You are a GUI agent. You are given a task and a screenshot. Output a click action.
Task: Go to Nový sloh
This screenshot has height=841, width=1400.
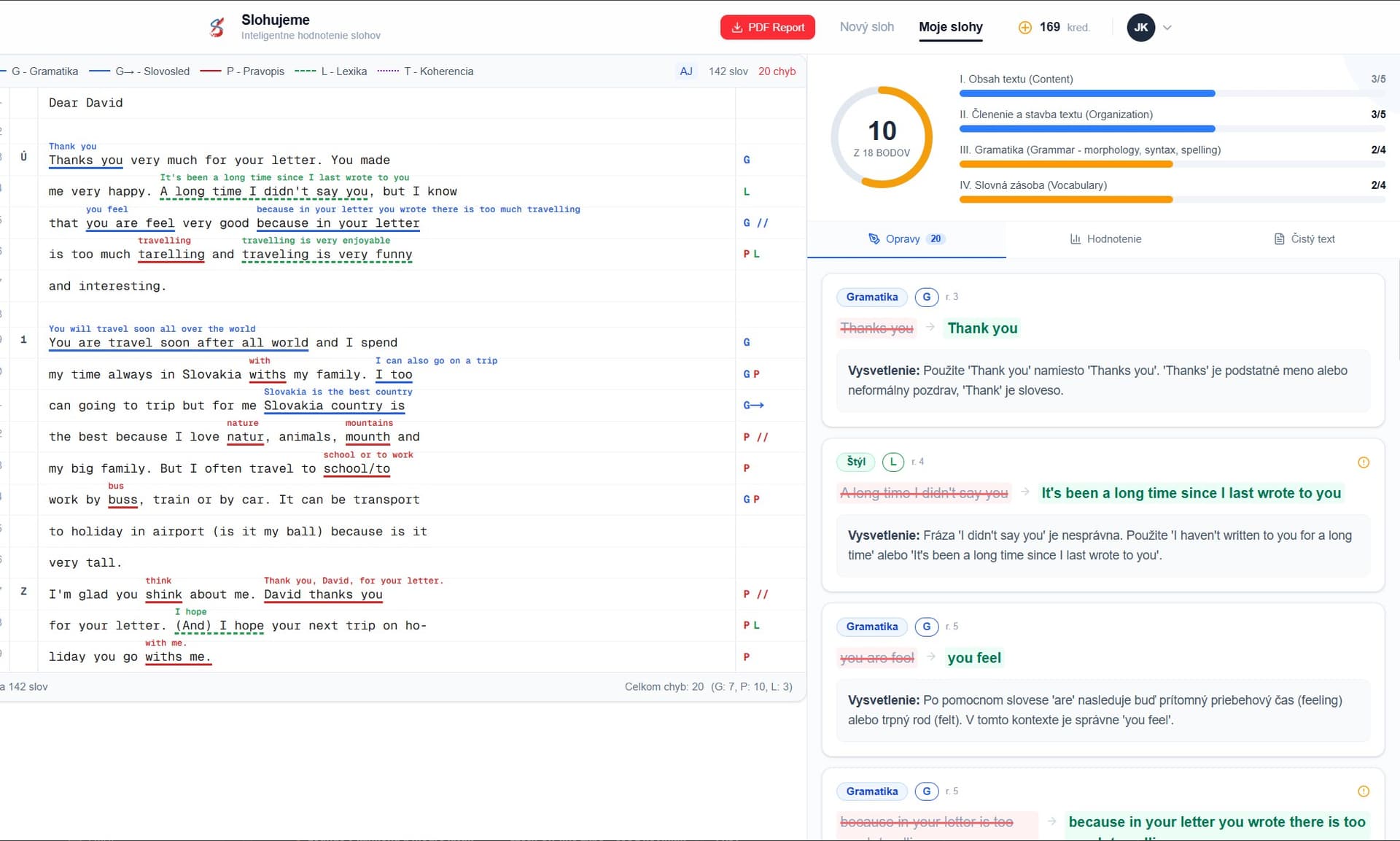866,27
